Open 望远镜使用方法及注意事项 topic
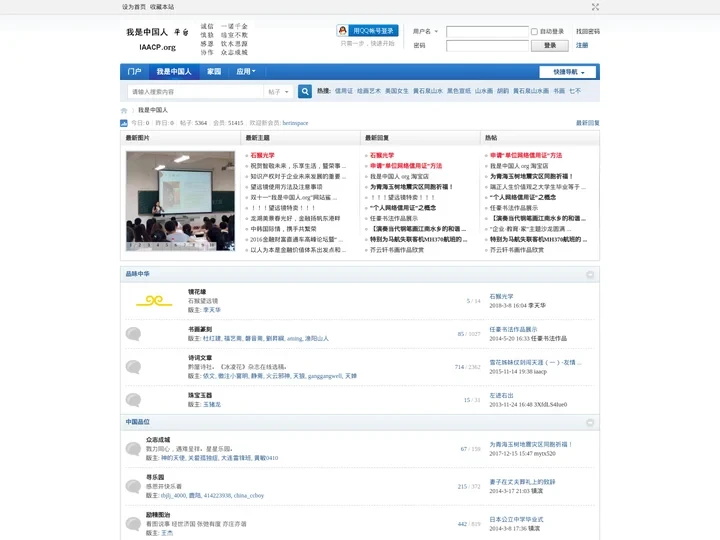The image size is (720, 540). click(287, 187)
